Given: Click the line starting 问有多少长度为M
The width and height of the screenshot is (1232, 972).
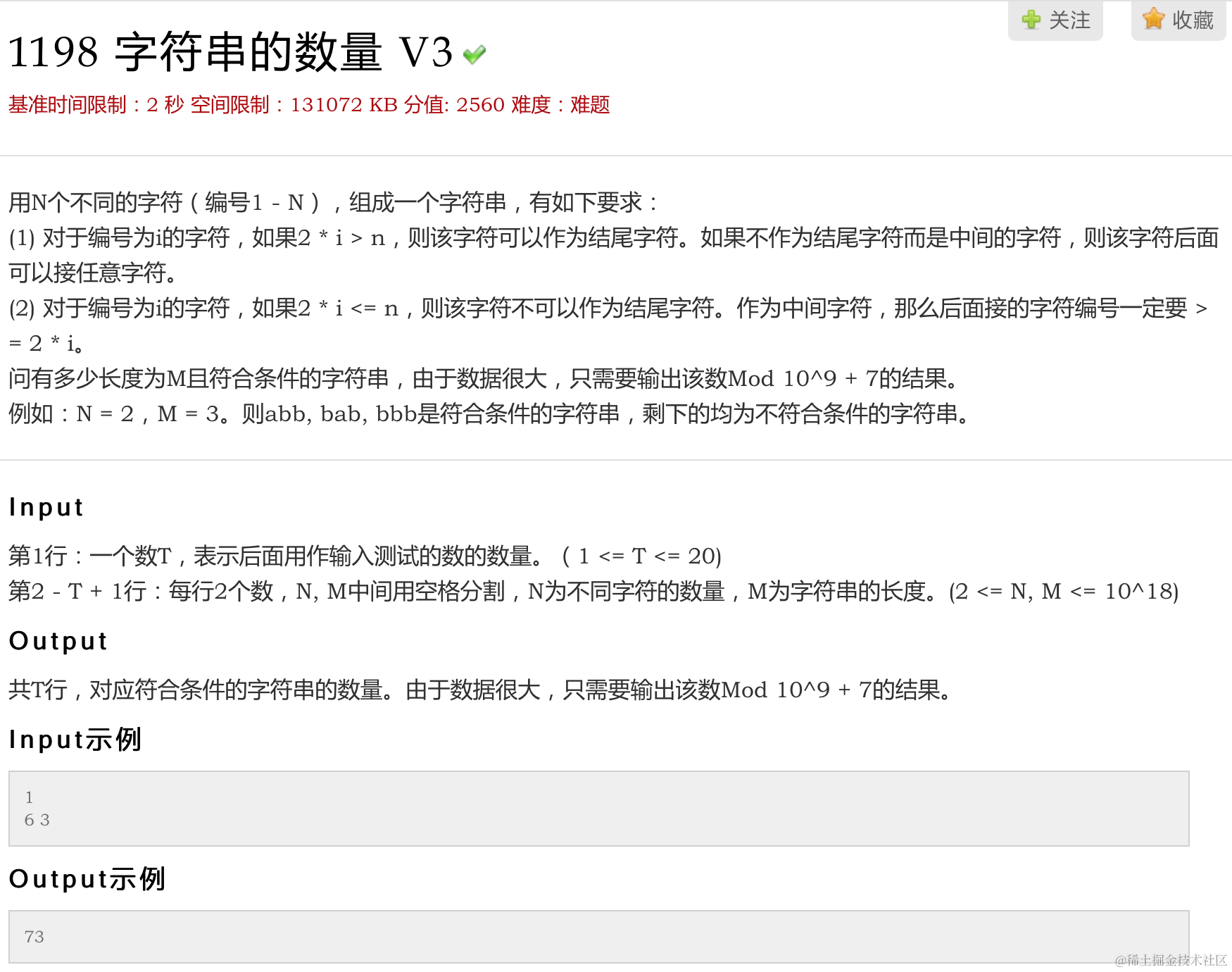Looking at the screenshot, I should coord(484,379).
